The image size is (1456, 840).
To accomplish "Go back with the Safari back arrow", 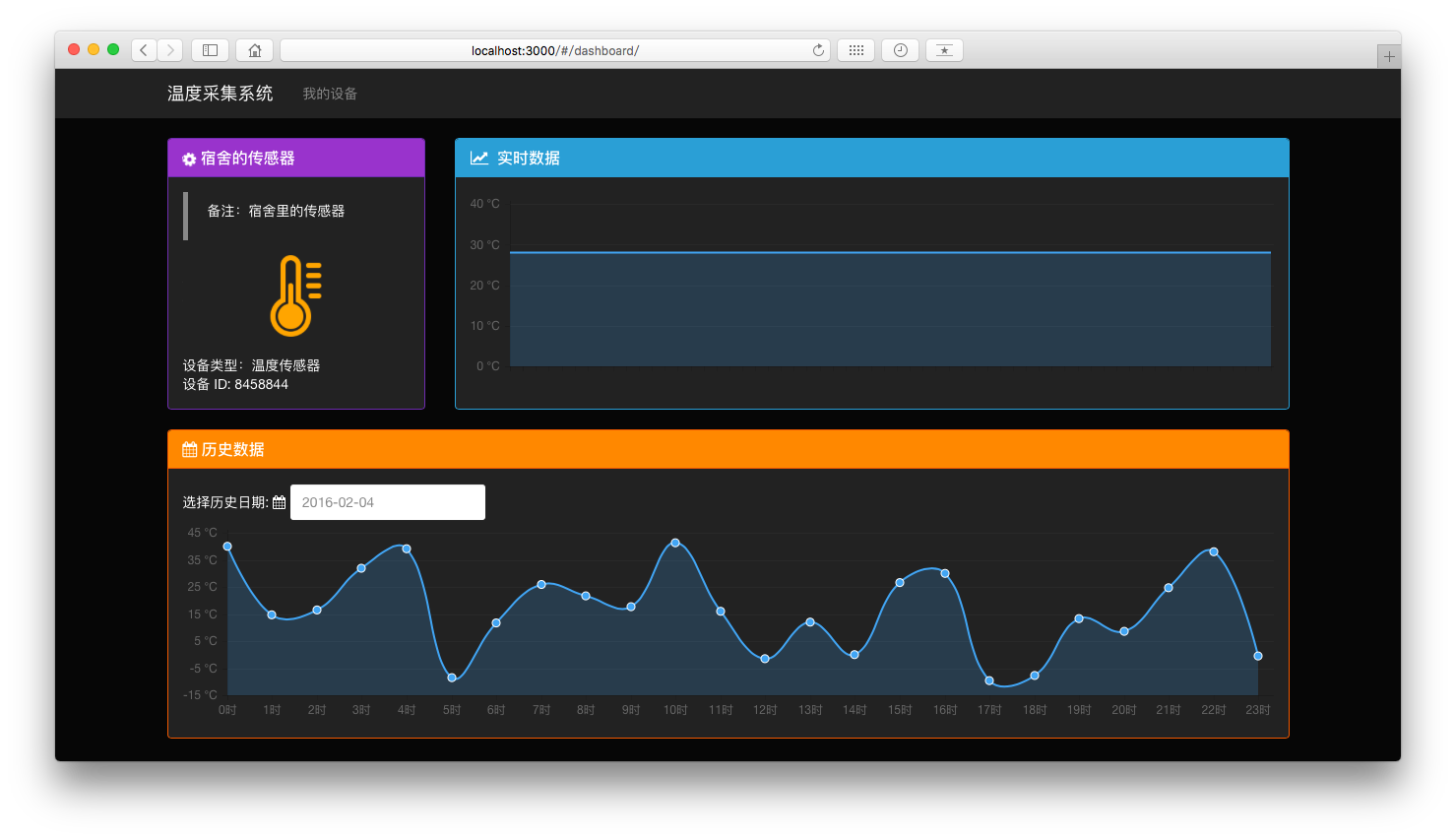I will [x=144, y=50].
